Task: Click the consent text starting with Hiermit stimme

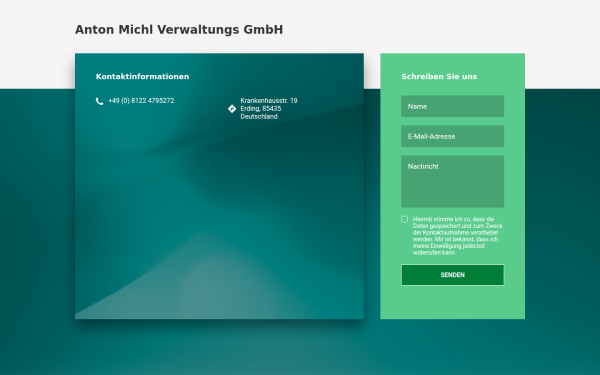Action: click(458, 236)
